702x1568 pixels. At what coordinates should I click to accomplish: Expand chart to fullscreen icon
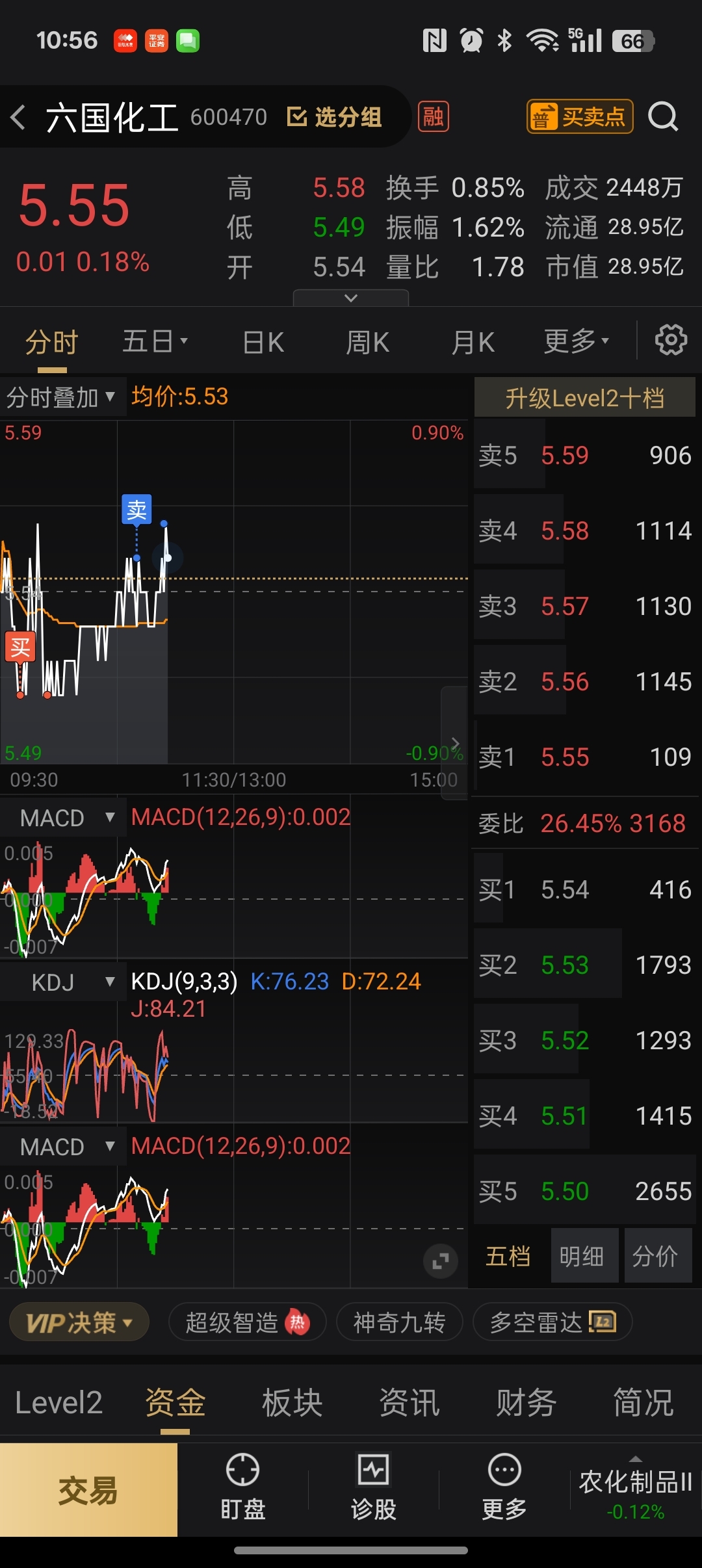[x=441, y=1261]
